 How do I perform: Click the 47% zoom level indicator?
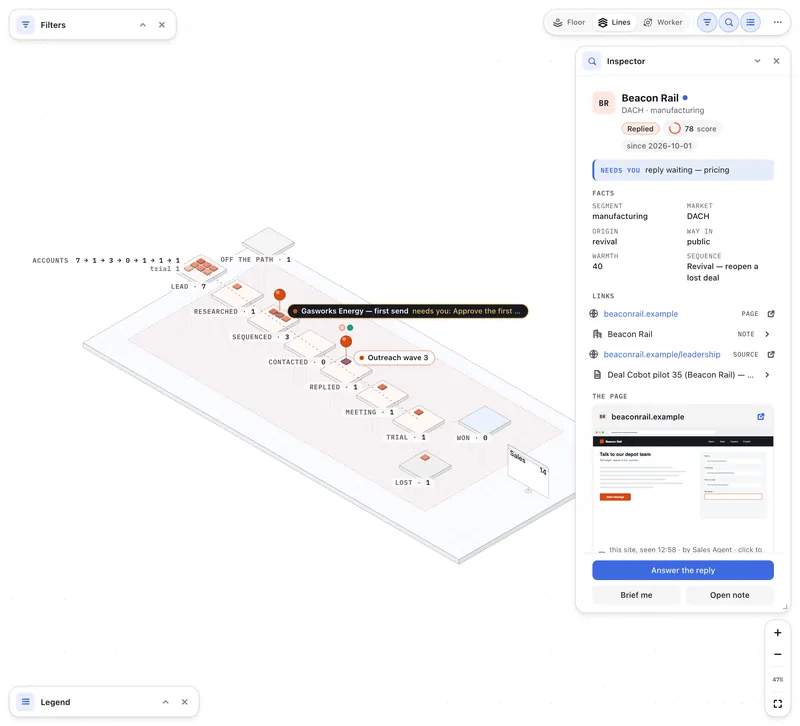(x=777, y=680)
